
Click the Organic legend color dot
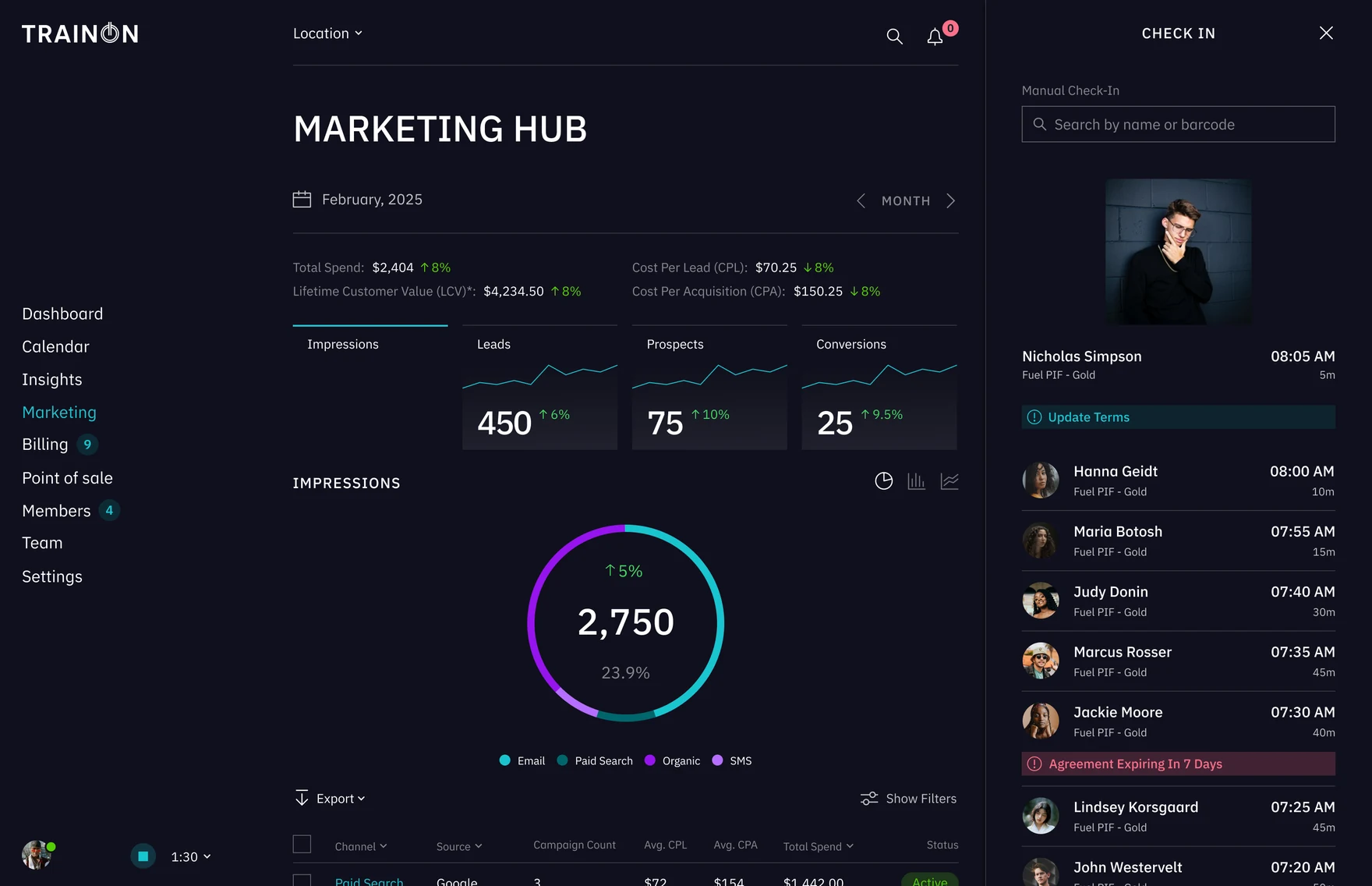tap(650, 760)
